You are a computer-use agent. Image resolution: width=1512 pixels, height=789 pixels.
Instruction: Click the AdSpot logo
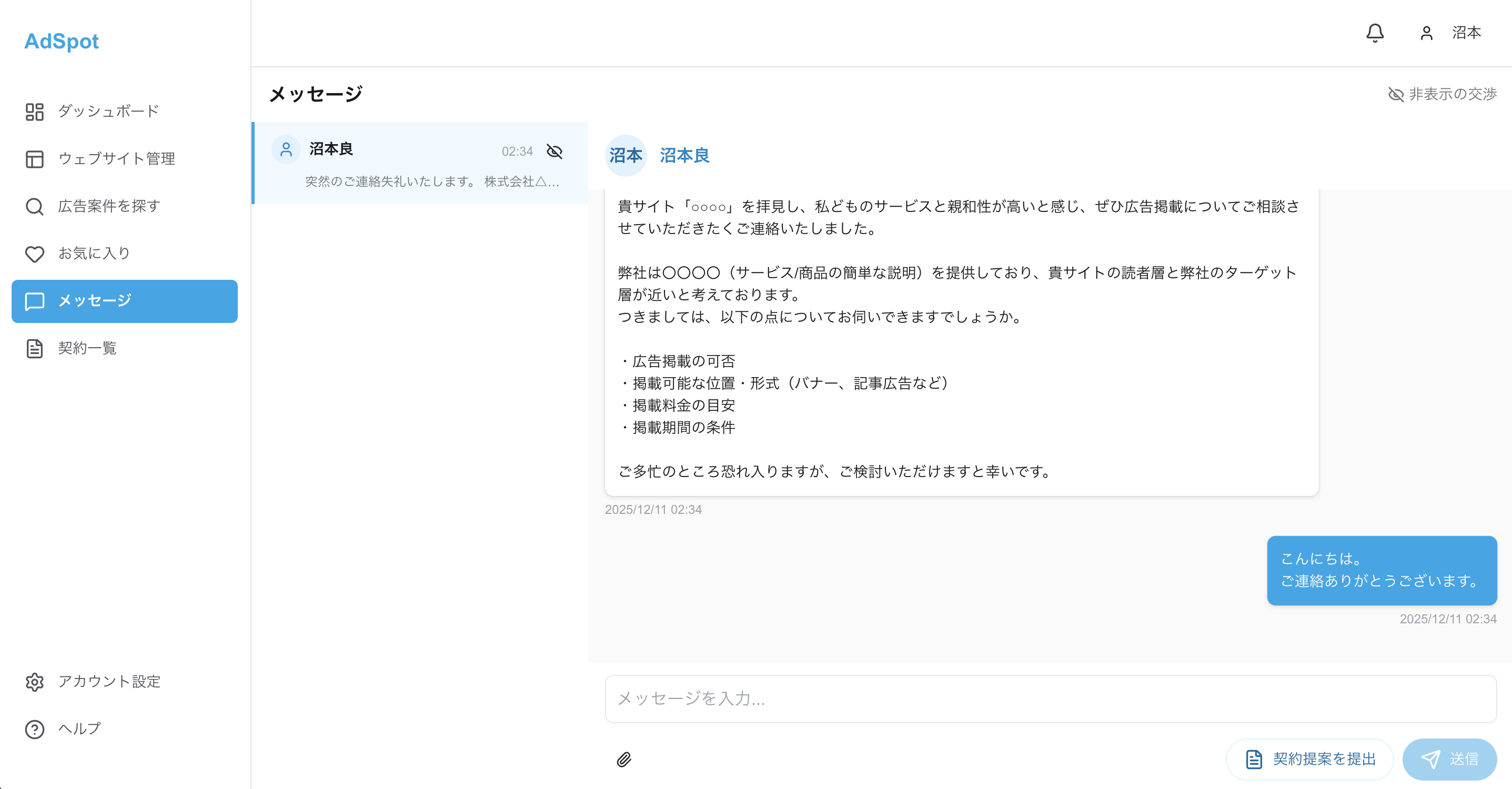61,41
